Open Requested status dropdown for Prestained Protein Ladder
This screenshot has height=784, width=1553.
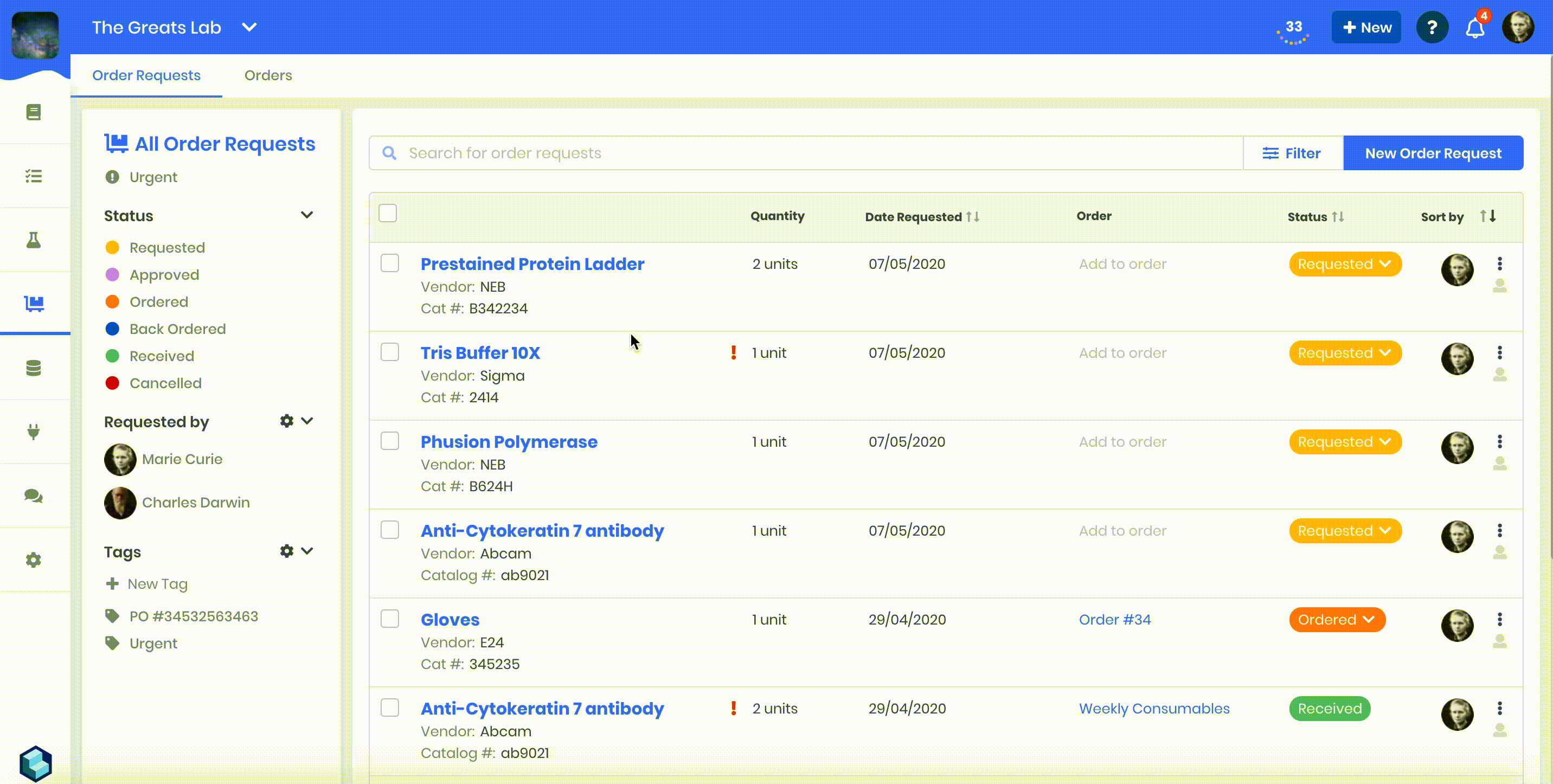point(1345,264)
